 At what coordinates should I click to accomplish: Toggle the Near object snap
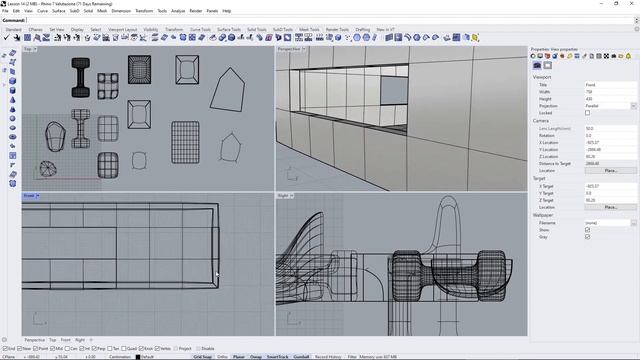20,349
